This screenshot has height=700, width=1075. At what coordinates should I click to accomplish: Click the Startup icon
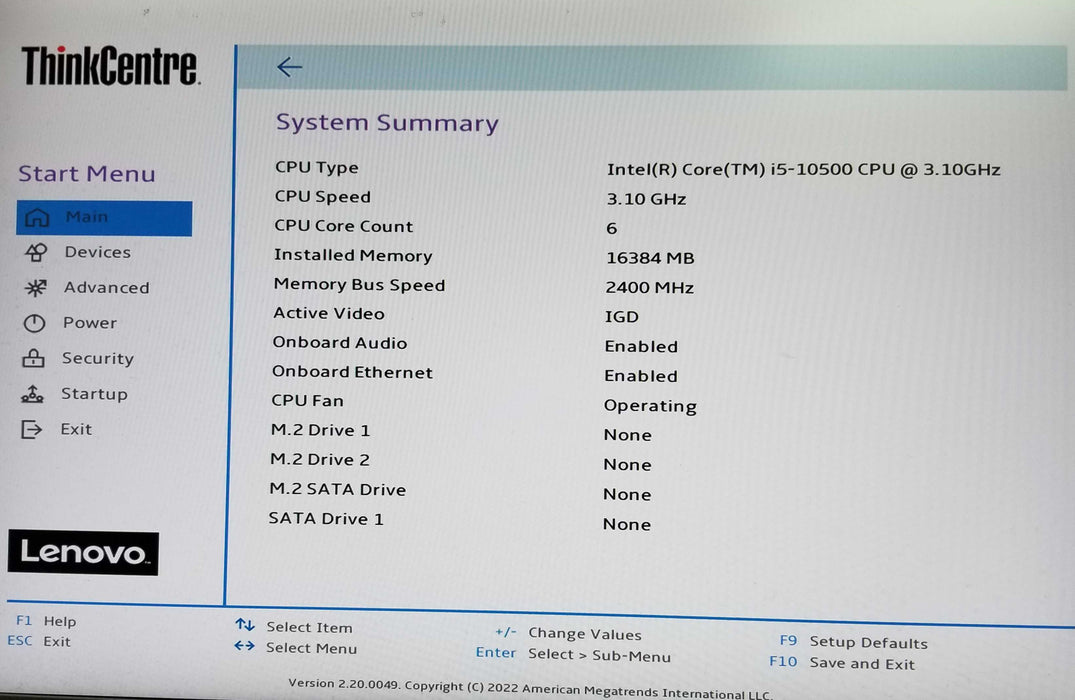(x=32, y=394)
